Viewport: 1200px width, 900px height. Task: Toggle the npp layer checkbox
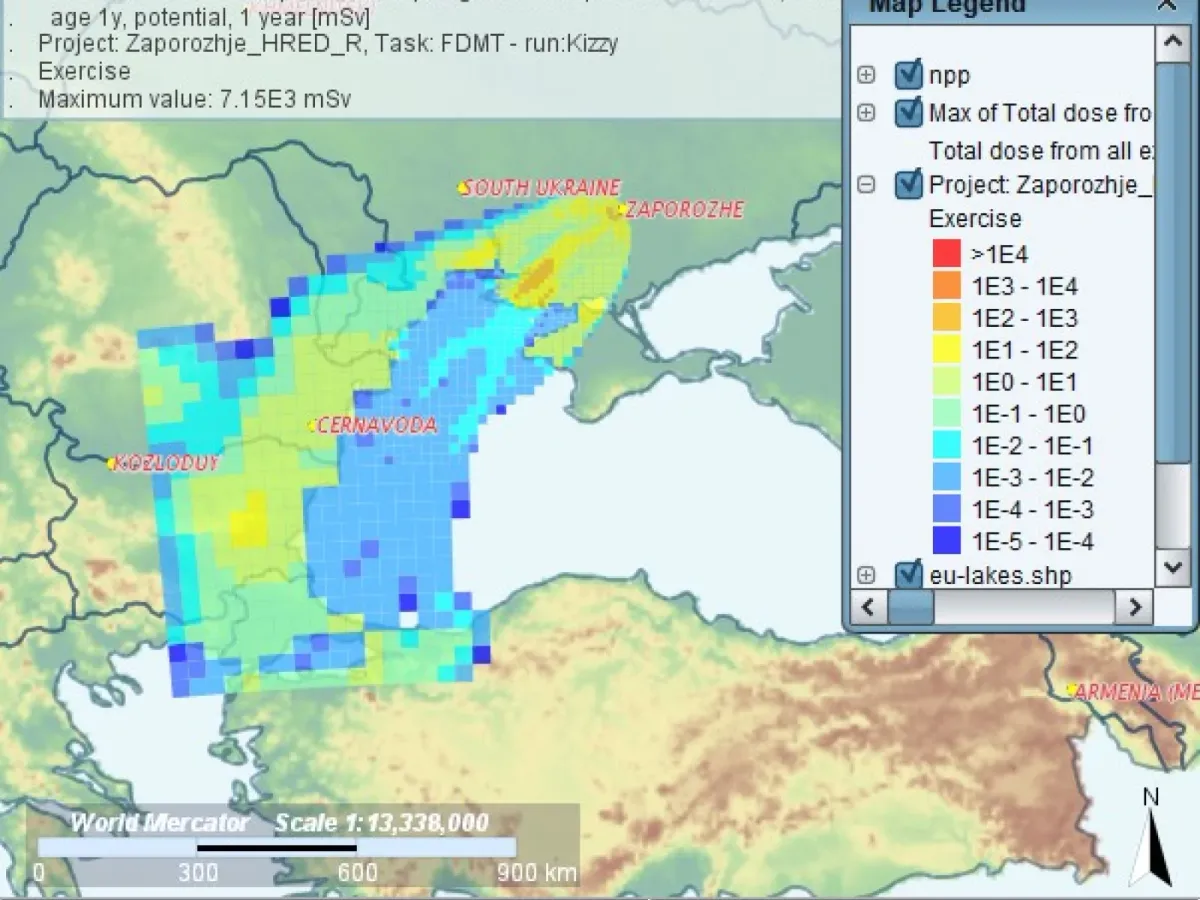[x=908, y=76]
